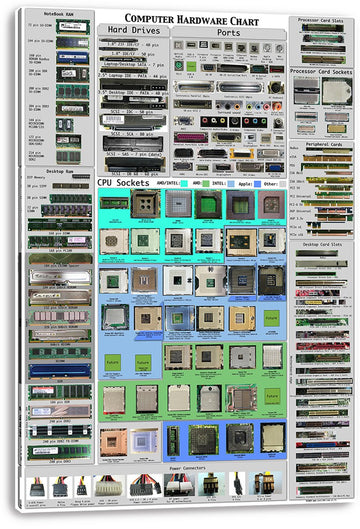Viewport: 360px width, 529px height.
Task: Click the AMD/INTEL cyan legend swatch
Action: point(184,184)
